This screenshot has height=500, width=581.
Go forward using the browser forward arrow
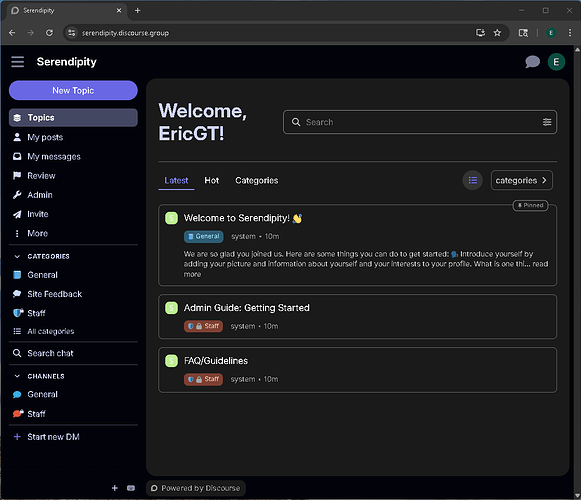(30, 33)
